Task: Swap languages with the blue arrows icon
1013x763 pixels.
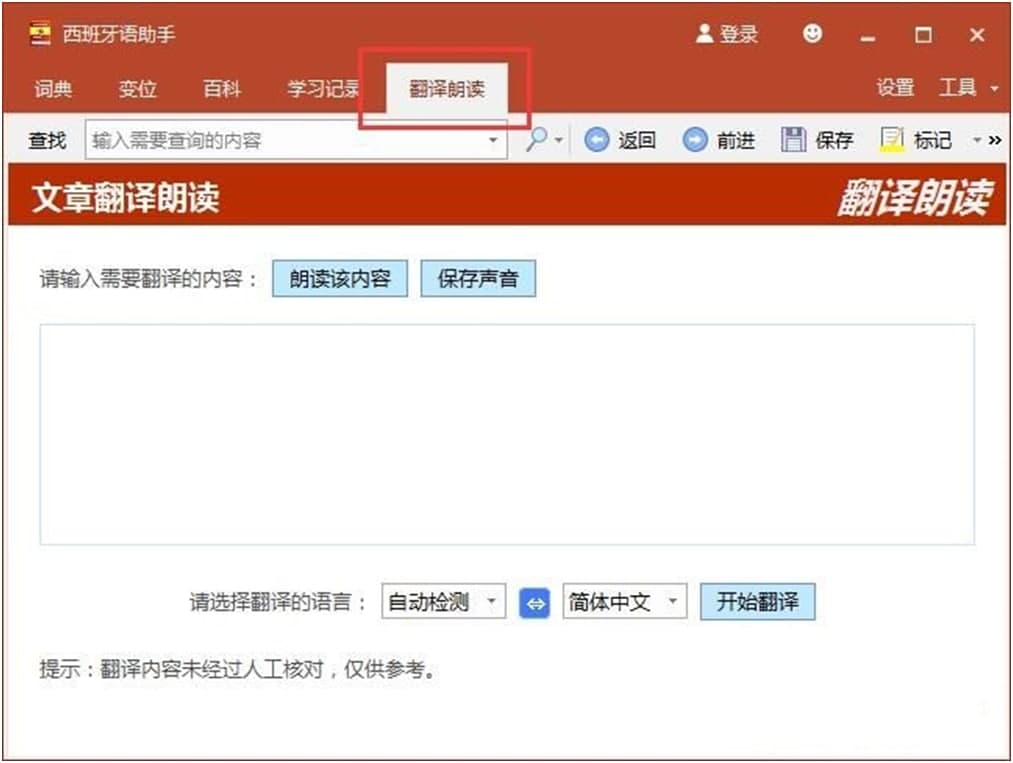Action: (x=535, y=603)
